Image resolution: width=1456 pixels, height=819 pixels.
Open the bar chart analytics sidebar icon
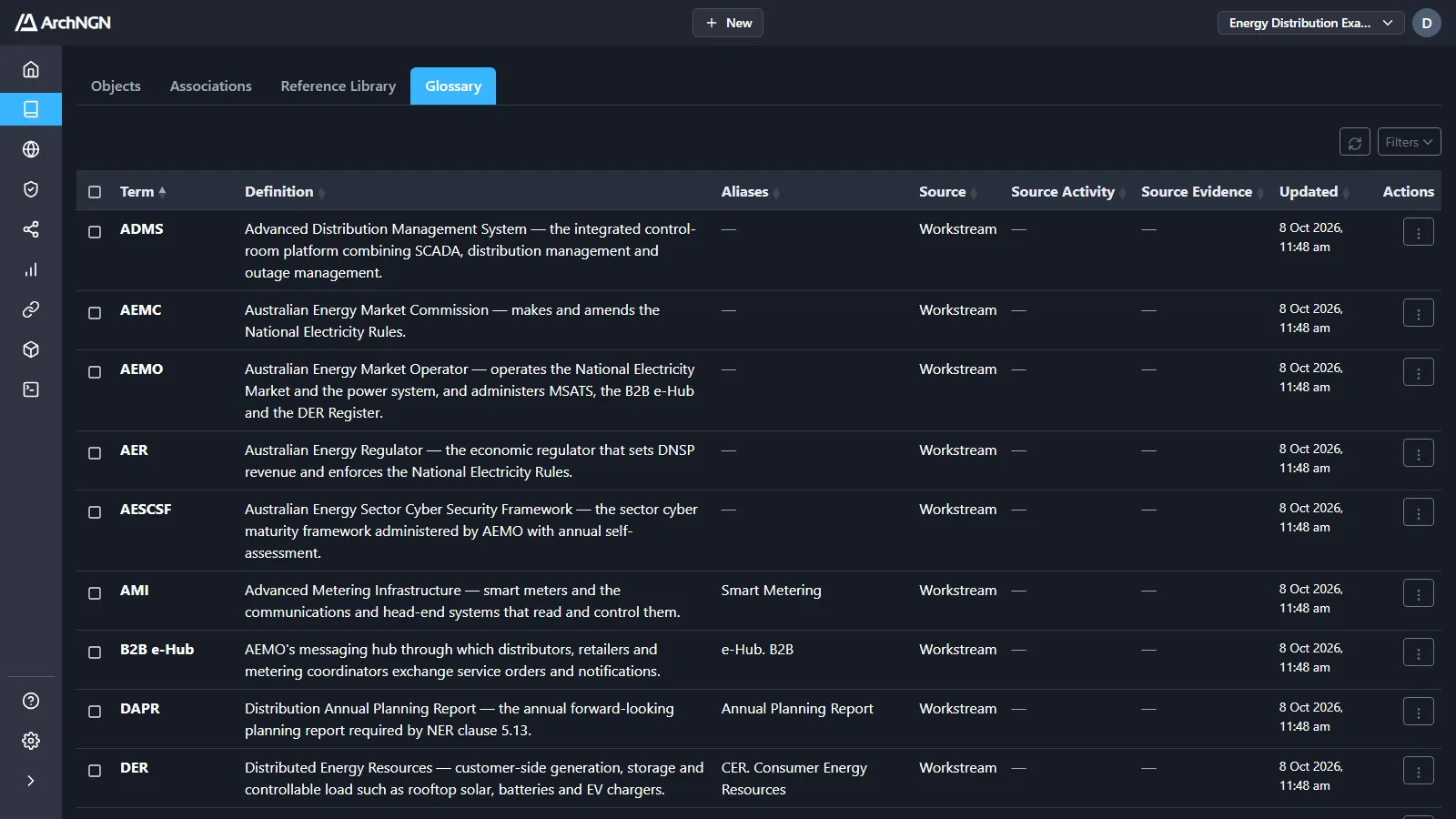[31, 269]
